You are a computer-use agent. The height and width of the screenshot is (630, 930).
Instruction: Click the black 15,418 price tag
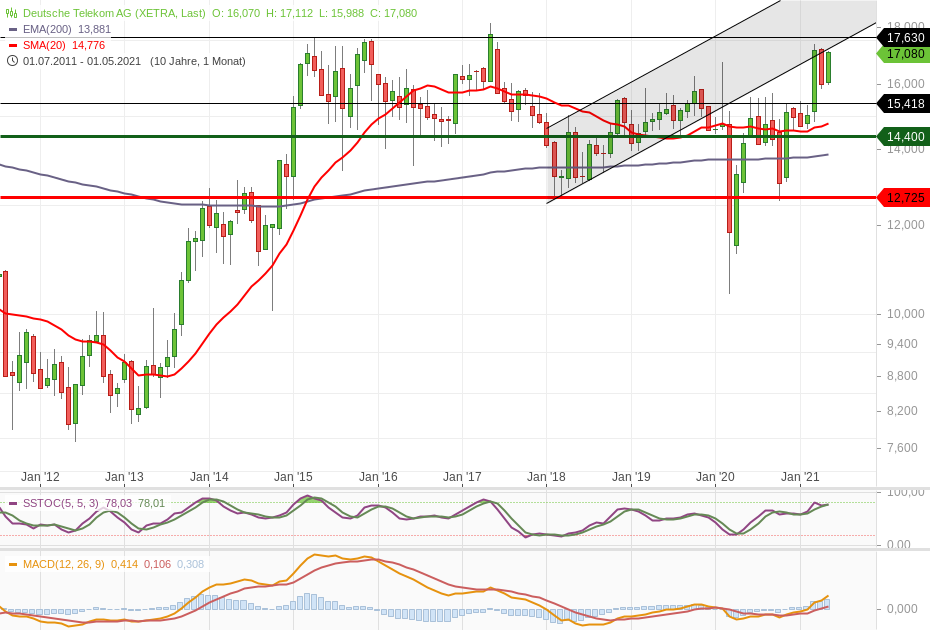pos(903,104)
